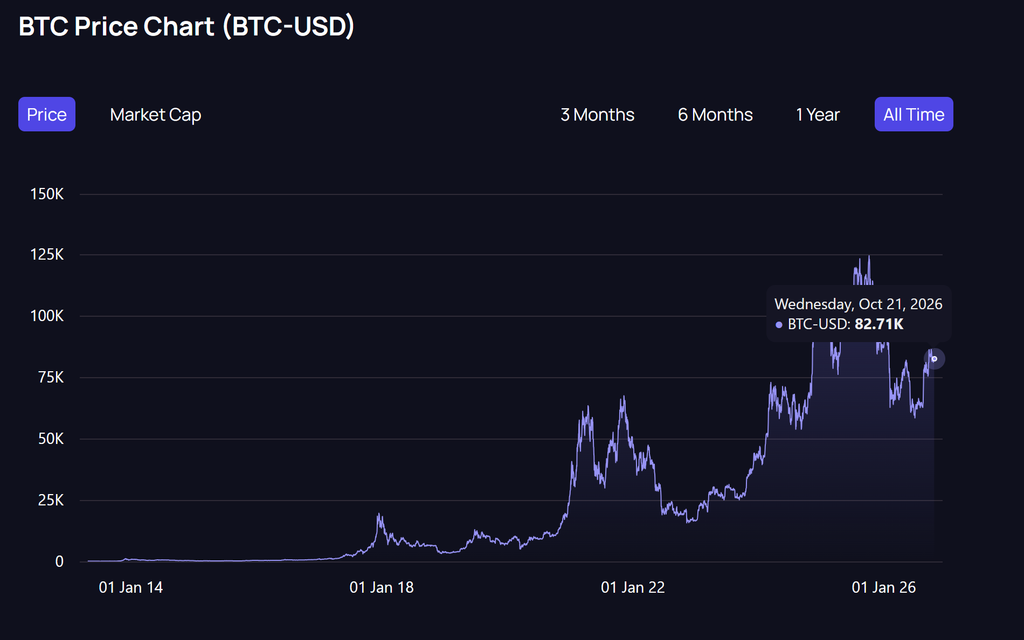Click the 50K y-axis label

tap(50, 439)
